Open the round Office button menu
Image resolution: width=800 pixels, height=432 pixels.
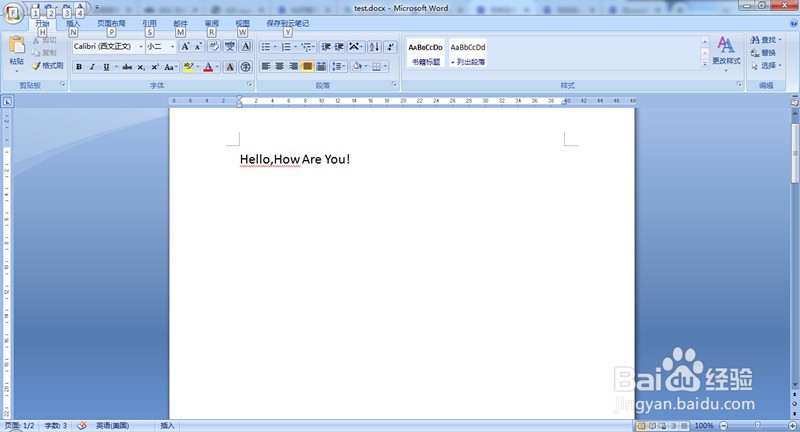tap(13, 12)
